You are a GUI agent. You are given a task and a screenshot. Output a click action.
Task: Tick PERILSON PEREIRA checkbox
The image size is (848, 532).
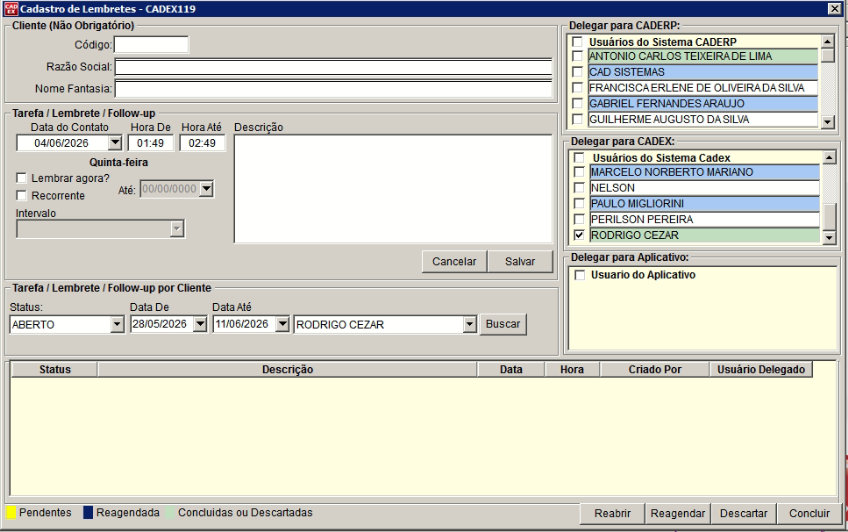579,219
